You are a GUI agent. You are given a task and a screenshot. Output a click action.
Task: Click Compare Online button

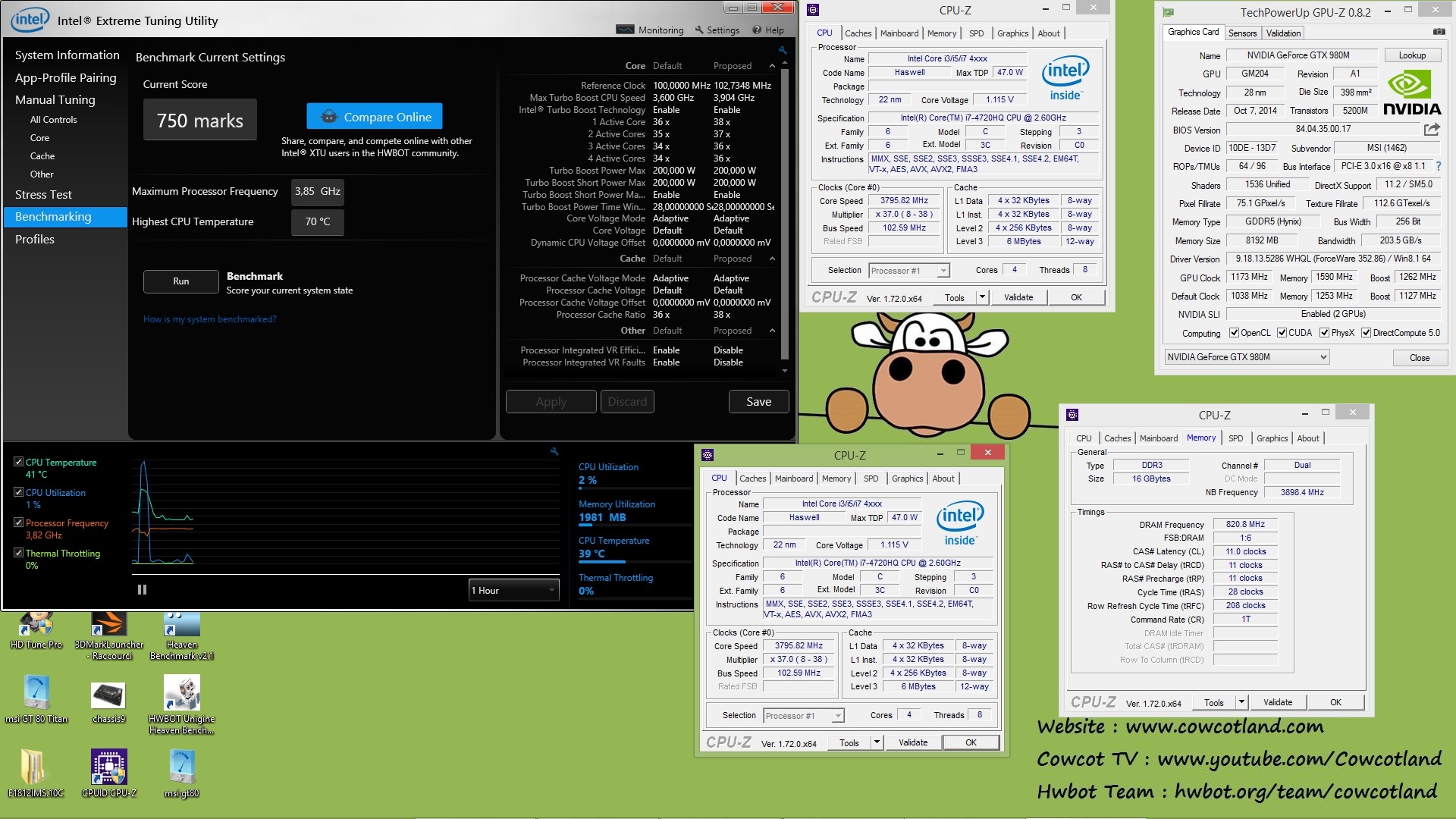tap(375, 117)
